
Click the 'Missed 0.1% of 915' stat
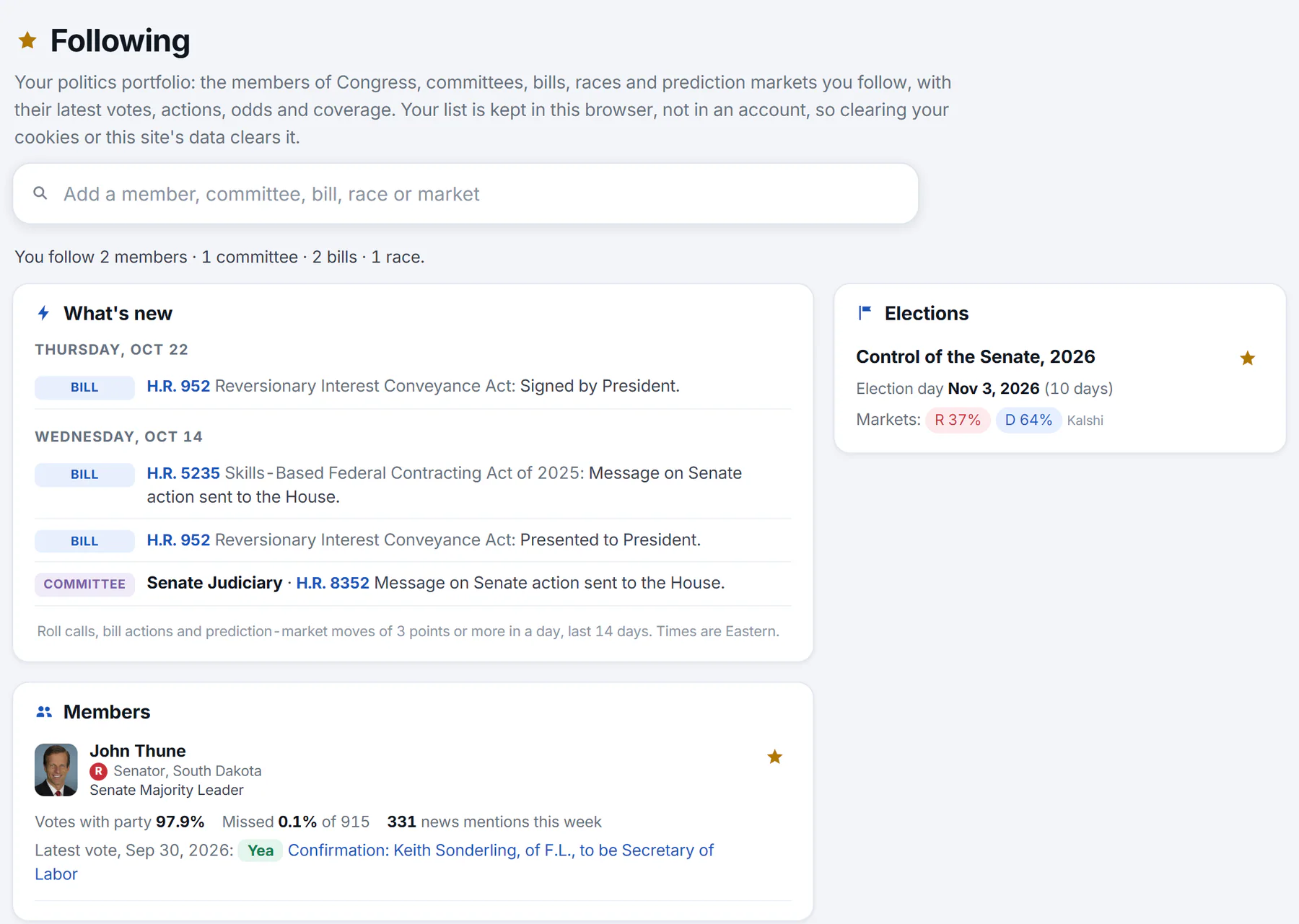(295, 822)
